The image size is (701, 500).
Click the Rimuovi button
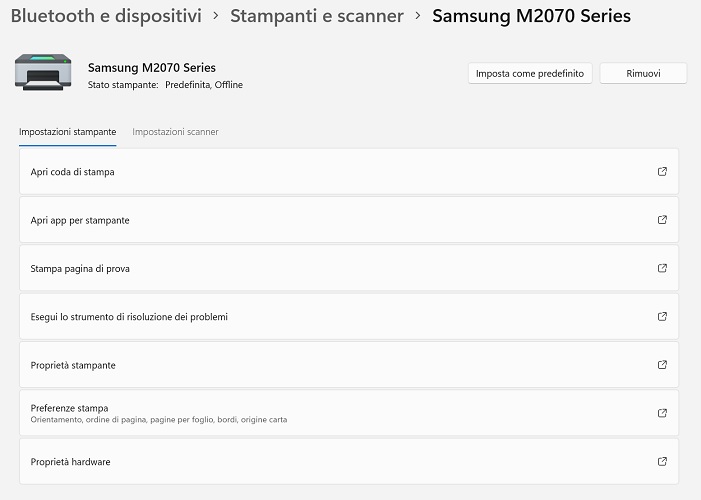pos(643,74)
